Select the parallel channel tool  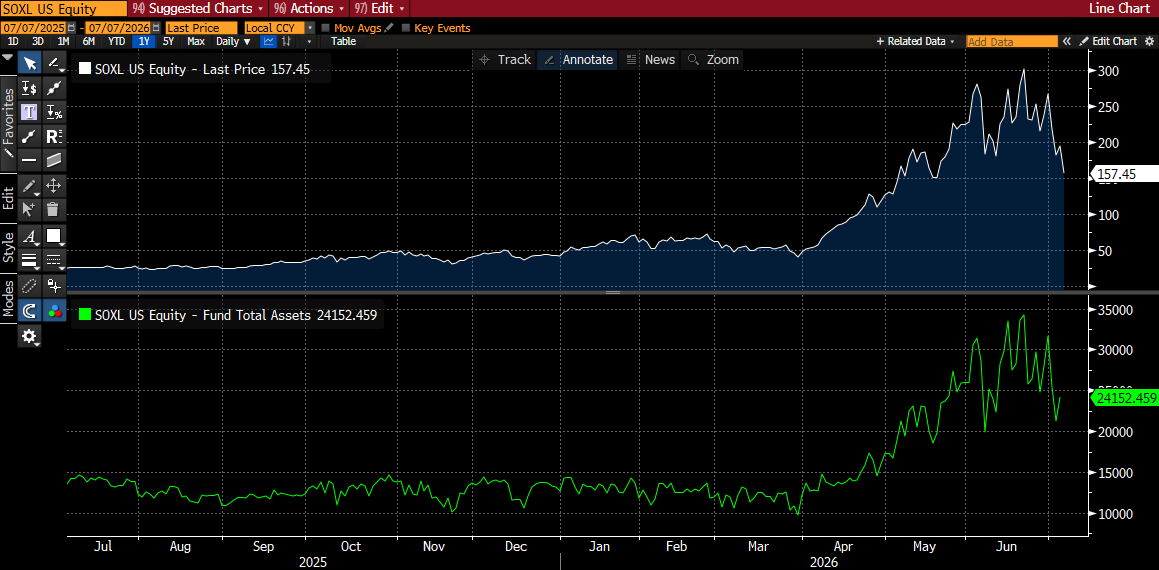pyautogui.click(x=54, y=160)
